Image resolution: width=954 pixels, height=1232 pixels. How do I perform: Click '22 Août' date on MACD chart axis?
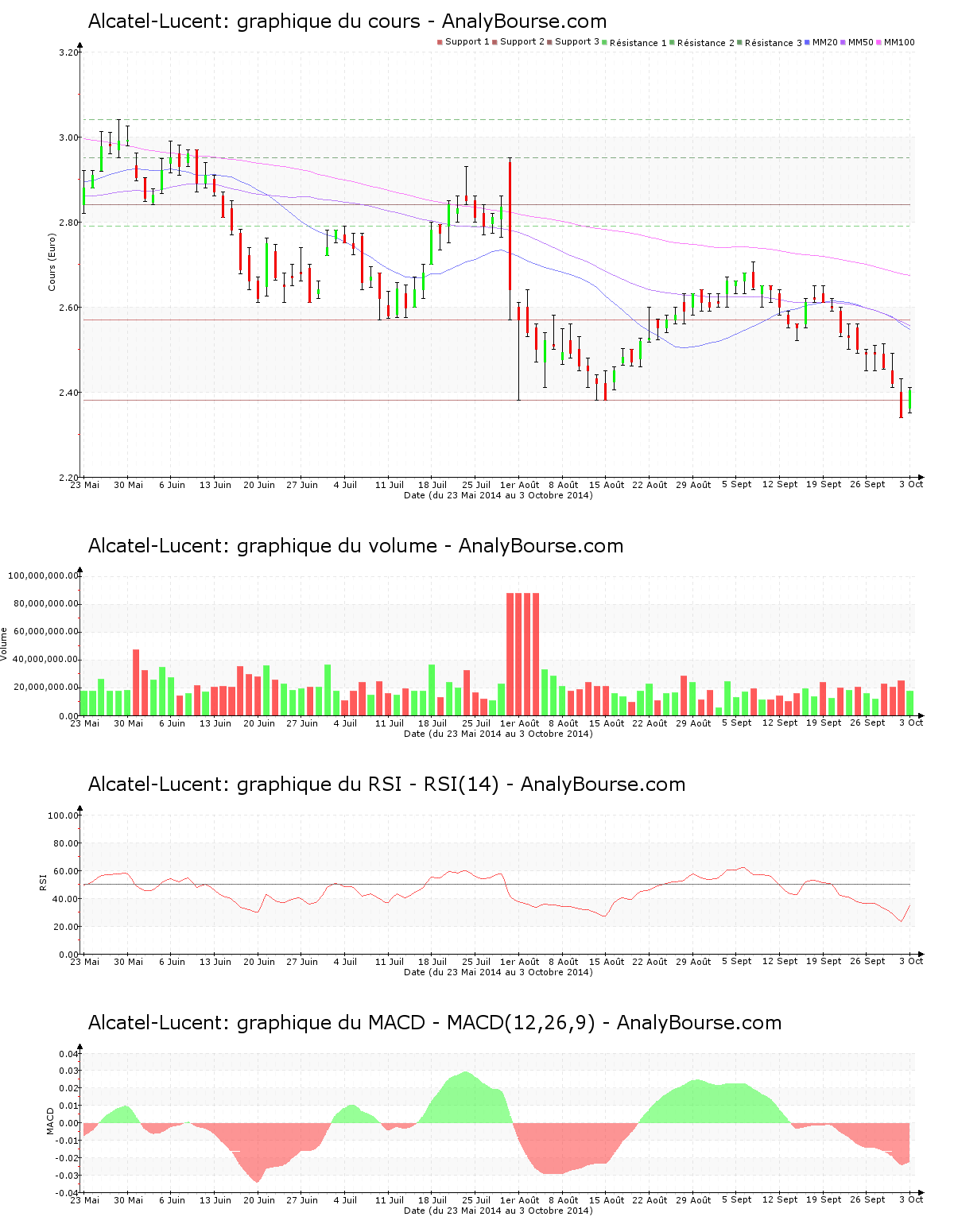coord(650,1200)
